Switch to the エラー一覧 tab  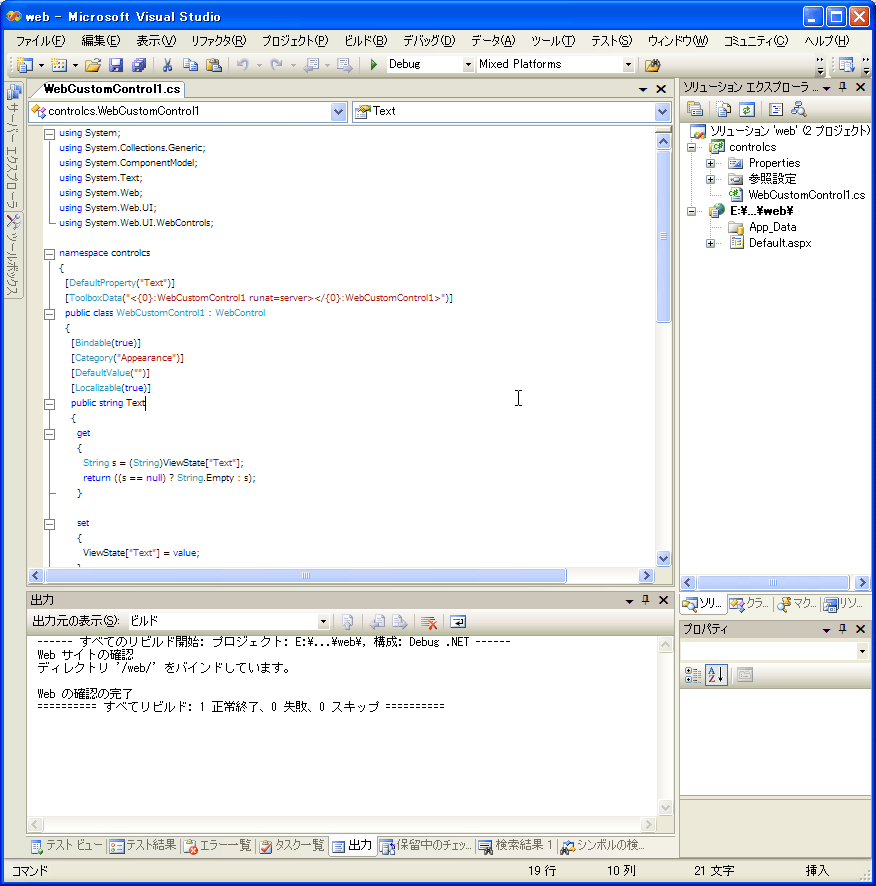[218, 845]
